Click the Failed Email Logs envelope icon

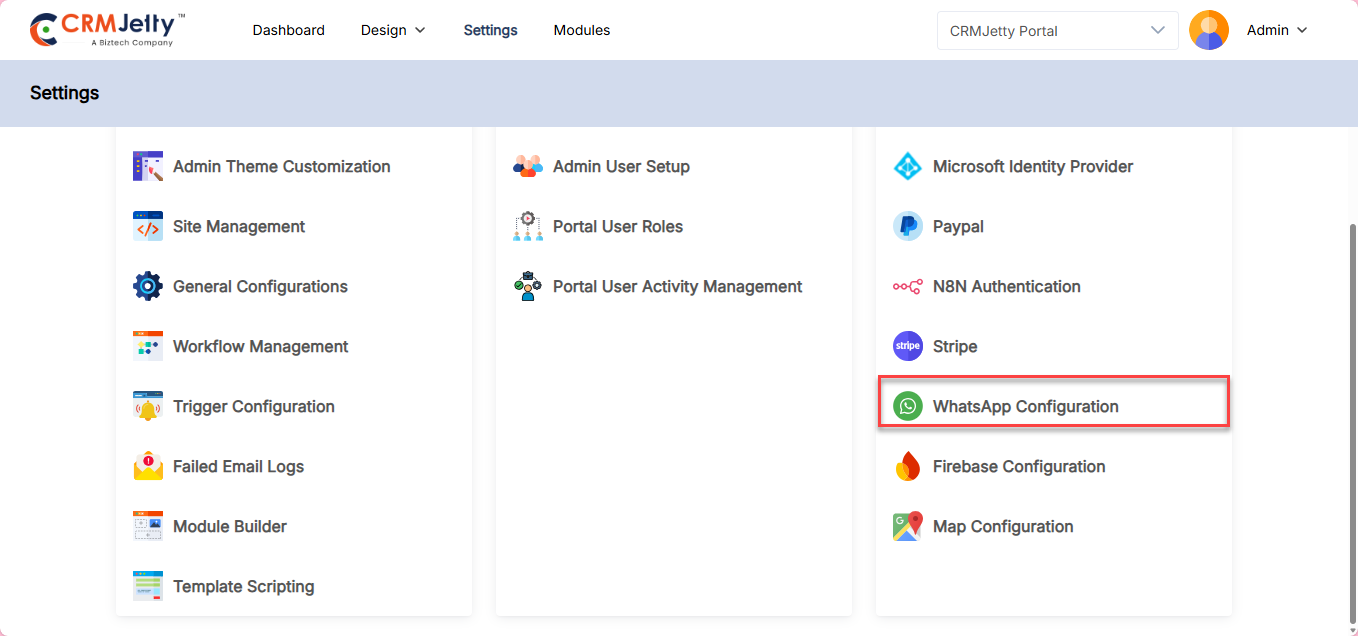(148, 466)
